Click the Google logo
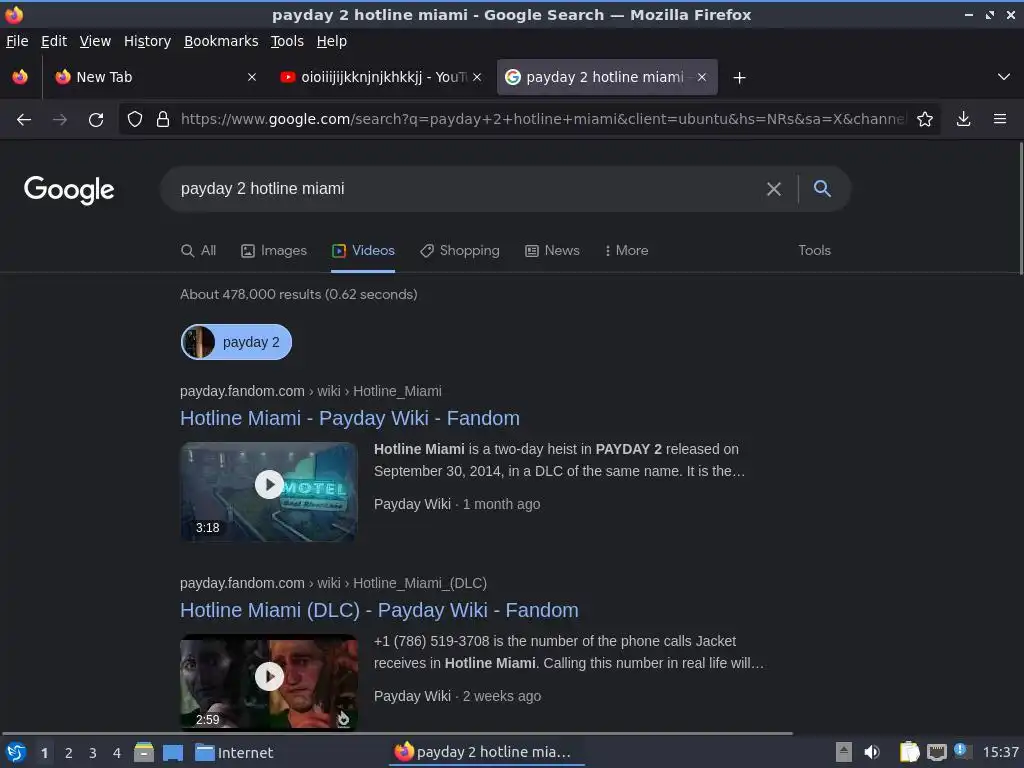This screenshot has height=768, width=1024. click(x=69, y=190)
